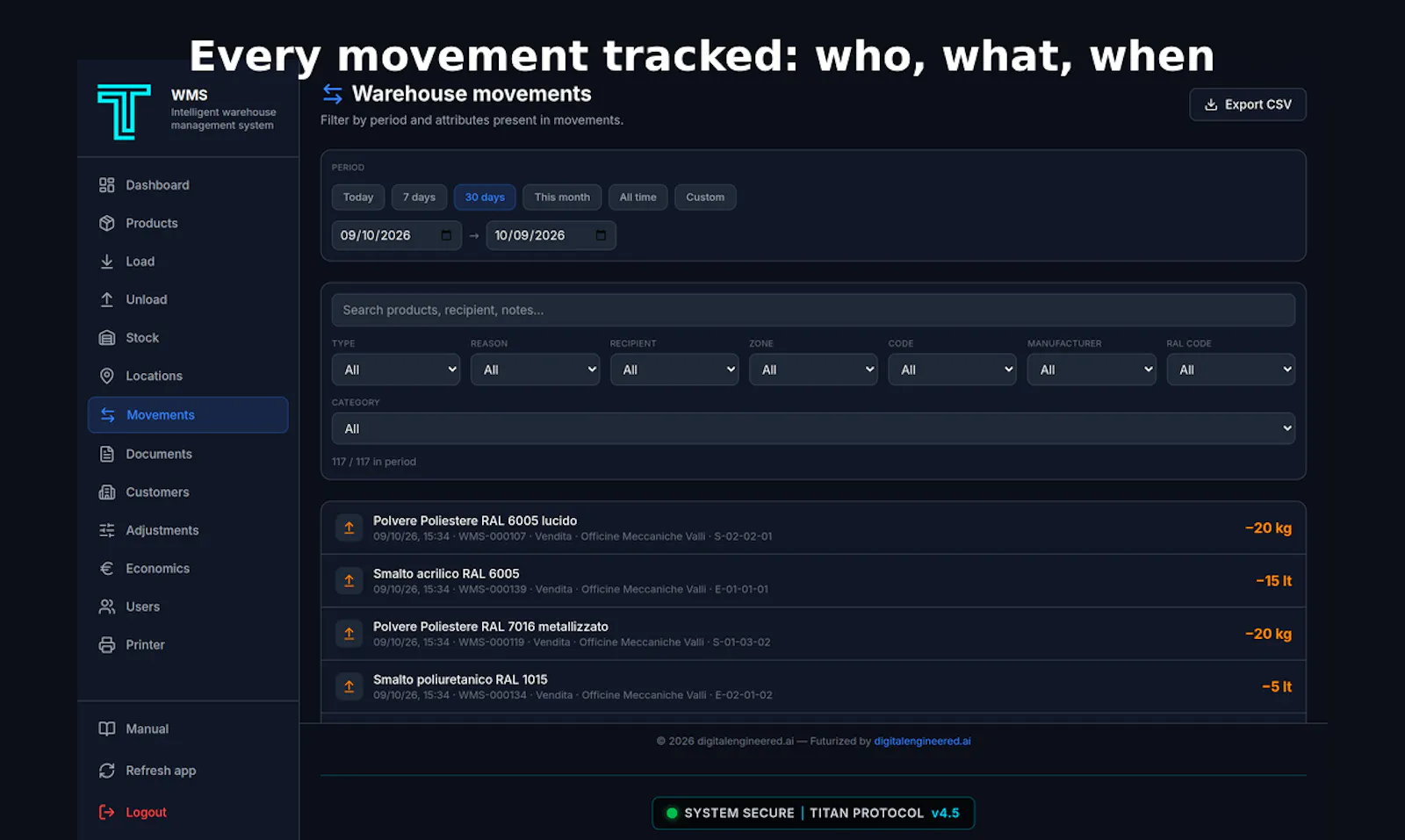Click the Dashboard sidebar icon
Image resolution: width=1405 pixels, height=840 pixels.
(107, 185)
